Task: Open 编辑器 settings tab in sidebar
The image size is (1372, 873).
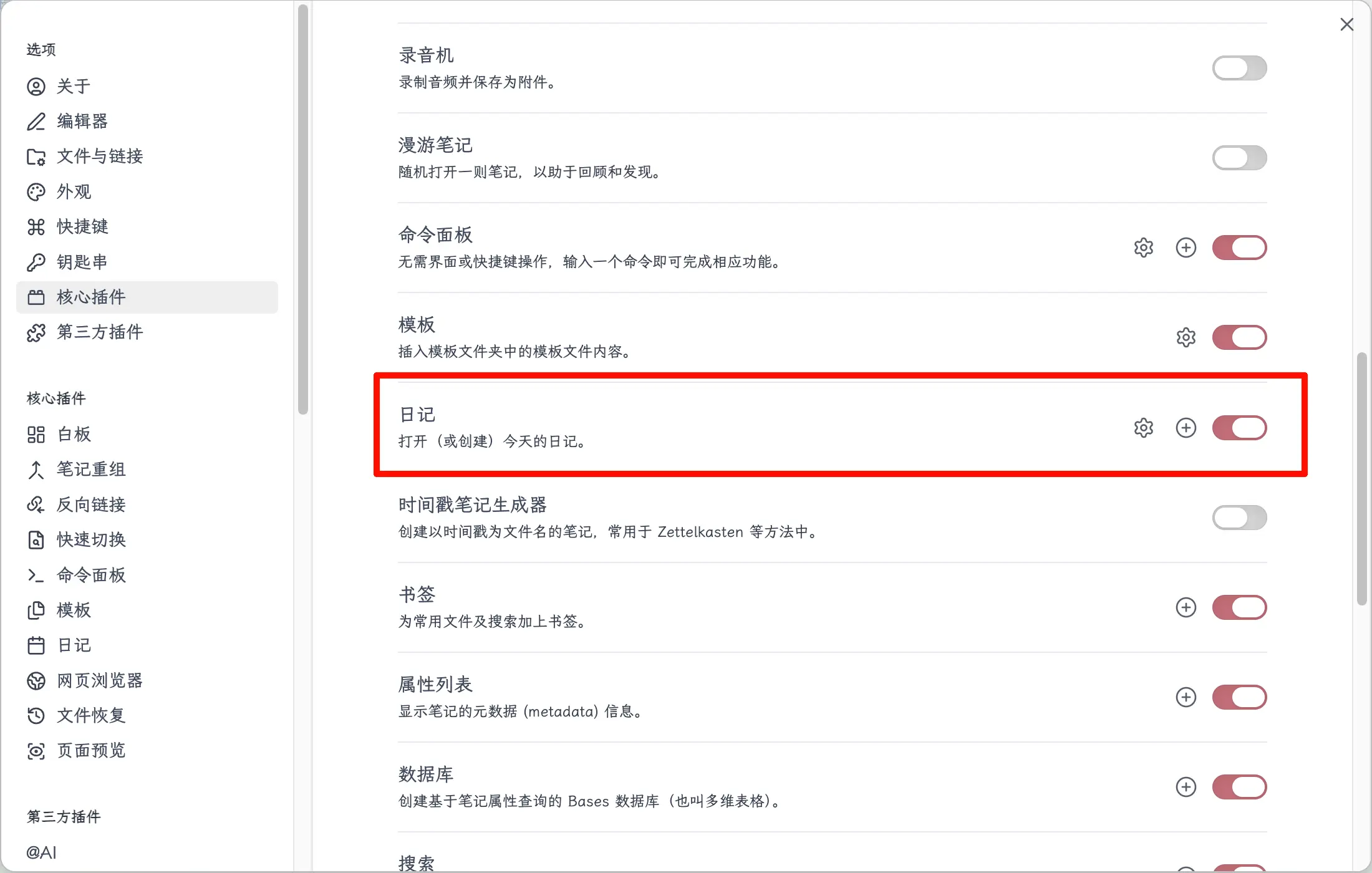Action: point(82,121)
